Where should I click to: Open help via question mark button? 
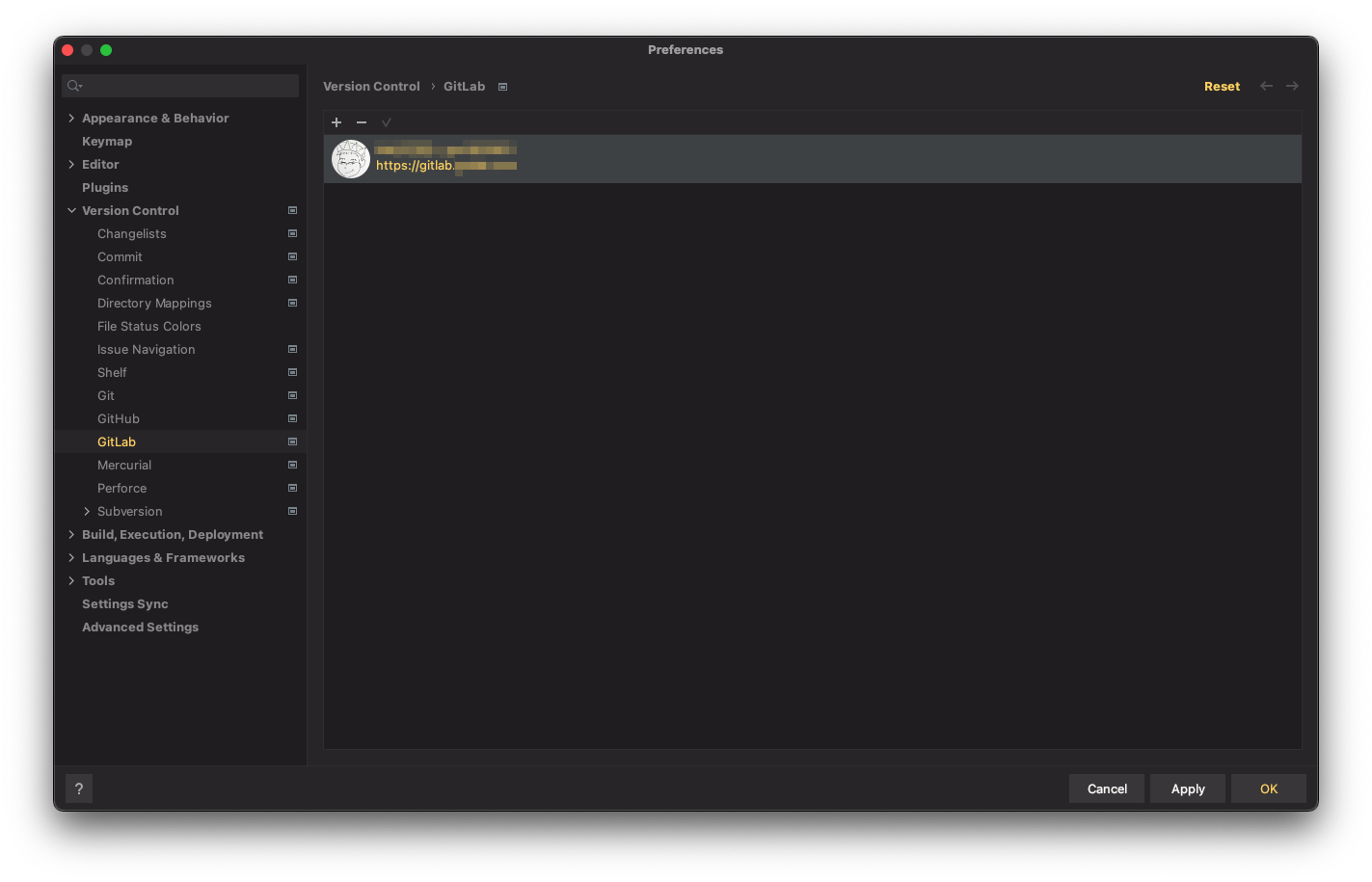point(79,788)
